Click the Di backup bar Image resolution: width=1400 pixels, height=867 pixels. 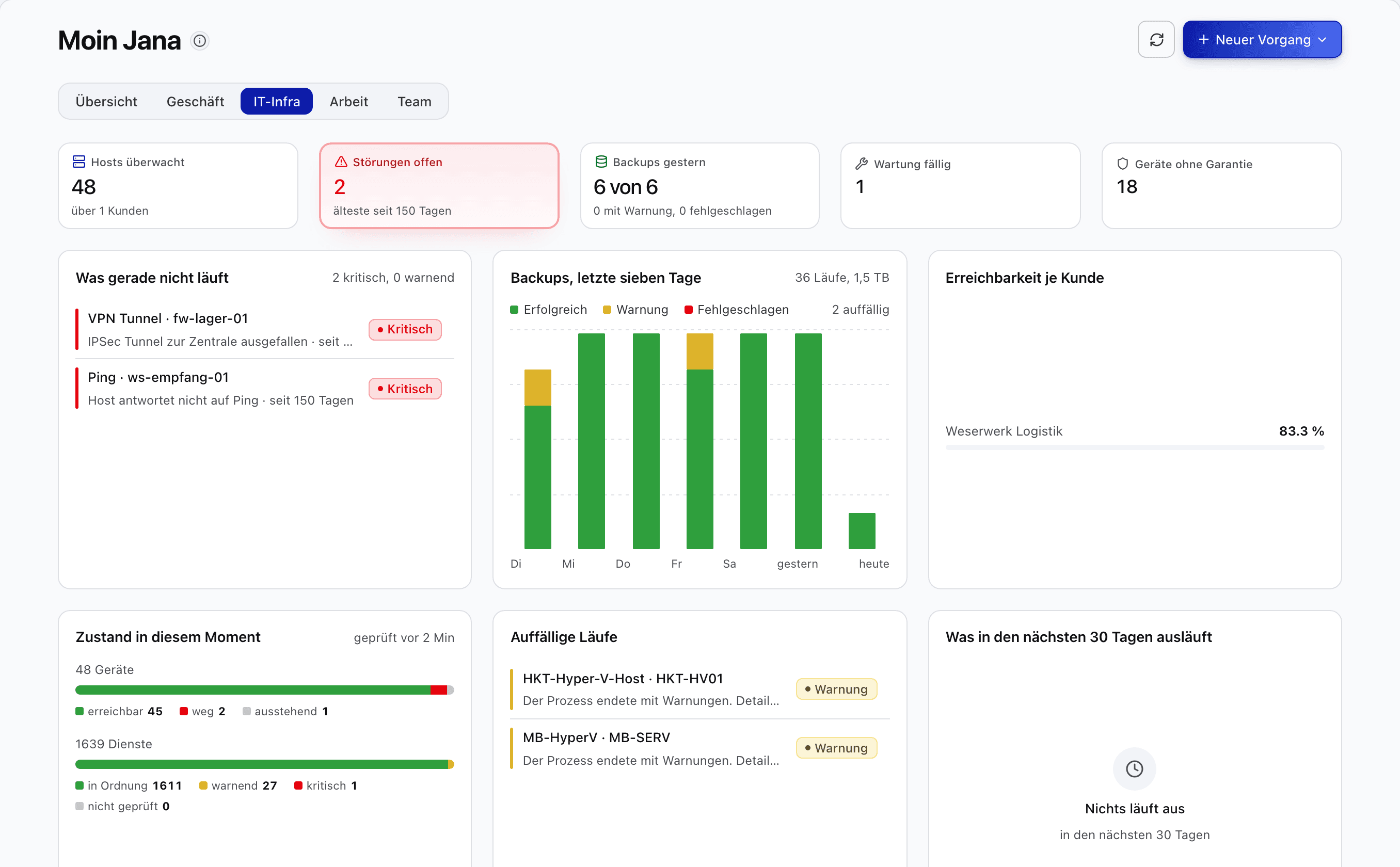[x=537, y=459]
